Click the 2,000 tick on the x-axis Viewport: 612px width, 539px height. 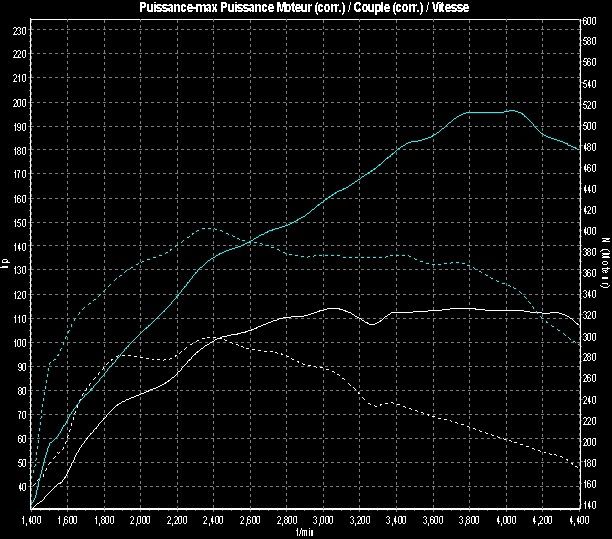point(141,522)
